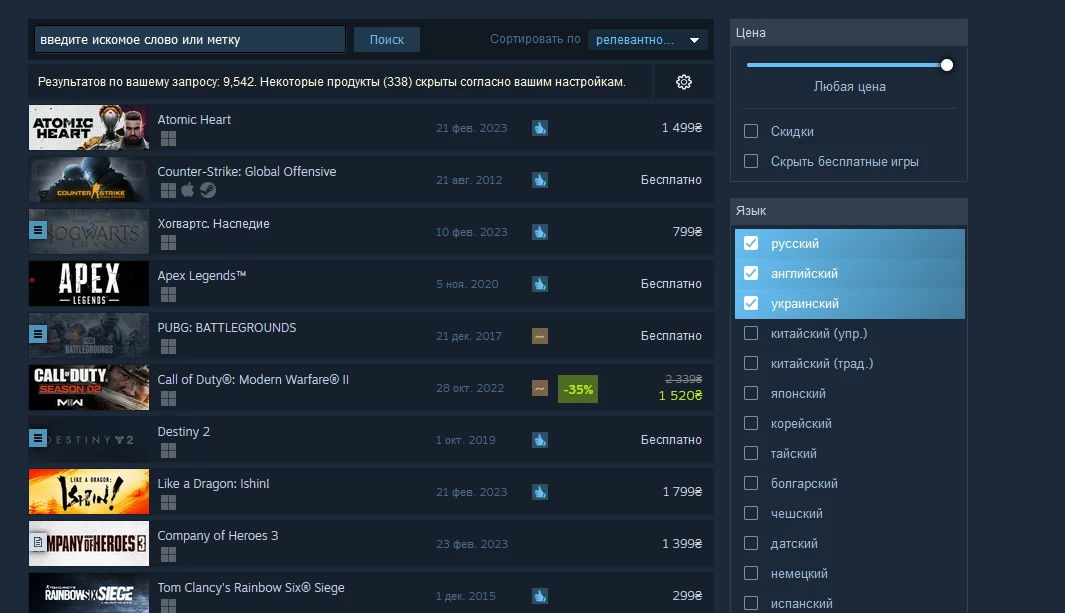Click Call of Duty mixed review icon
Screen dimensions: 1065x613
tap(540, 388)
